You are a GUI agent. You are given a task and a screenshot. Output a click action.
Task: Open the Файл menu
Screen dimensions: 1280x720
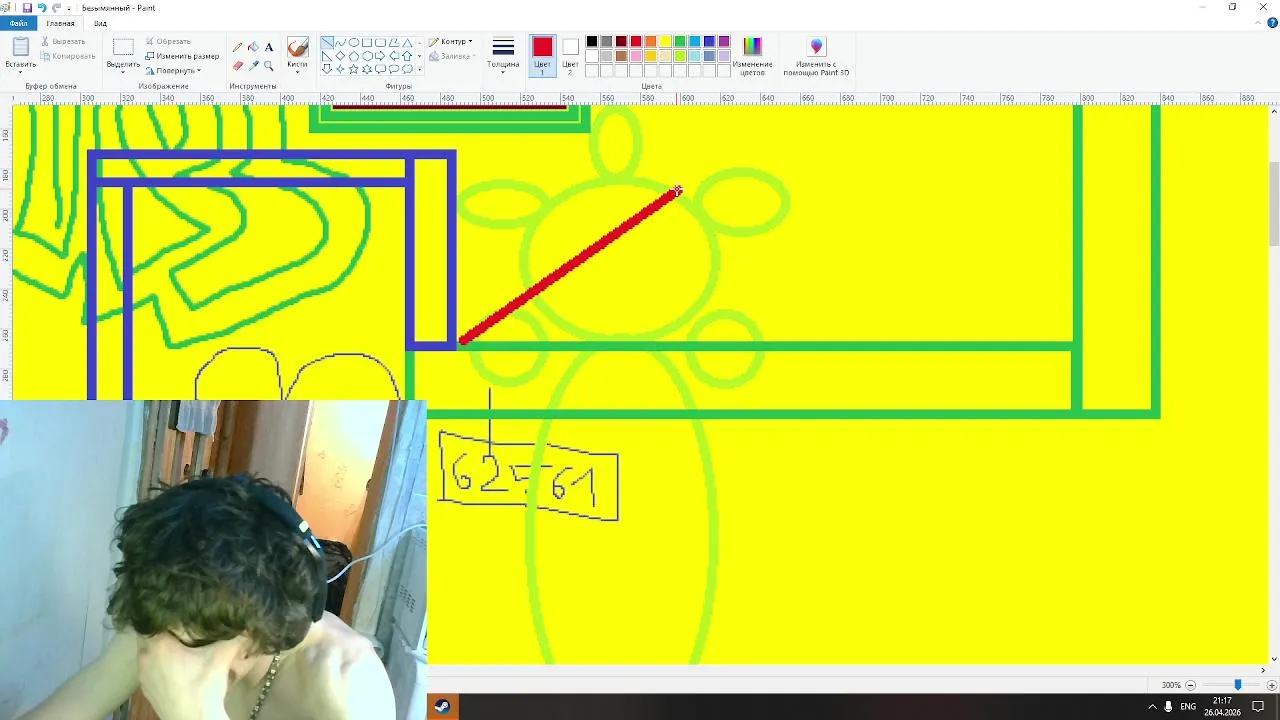[x=19, y=23]
